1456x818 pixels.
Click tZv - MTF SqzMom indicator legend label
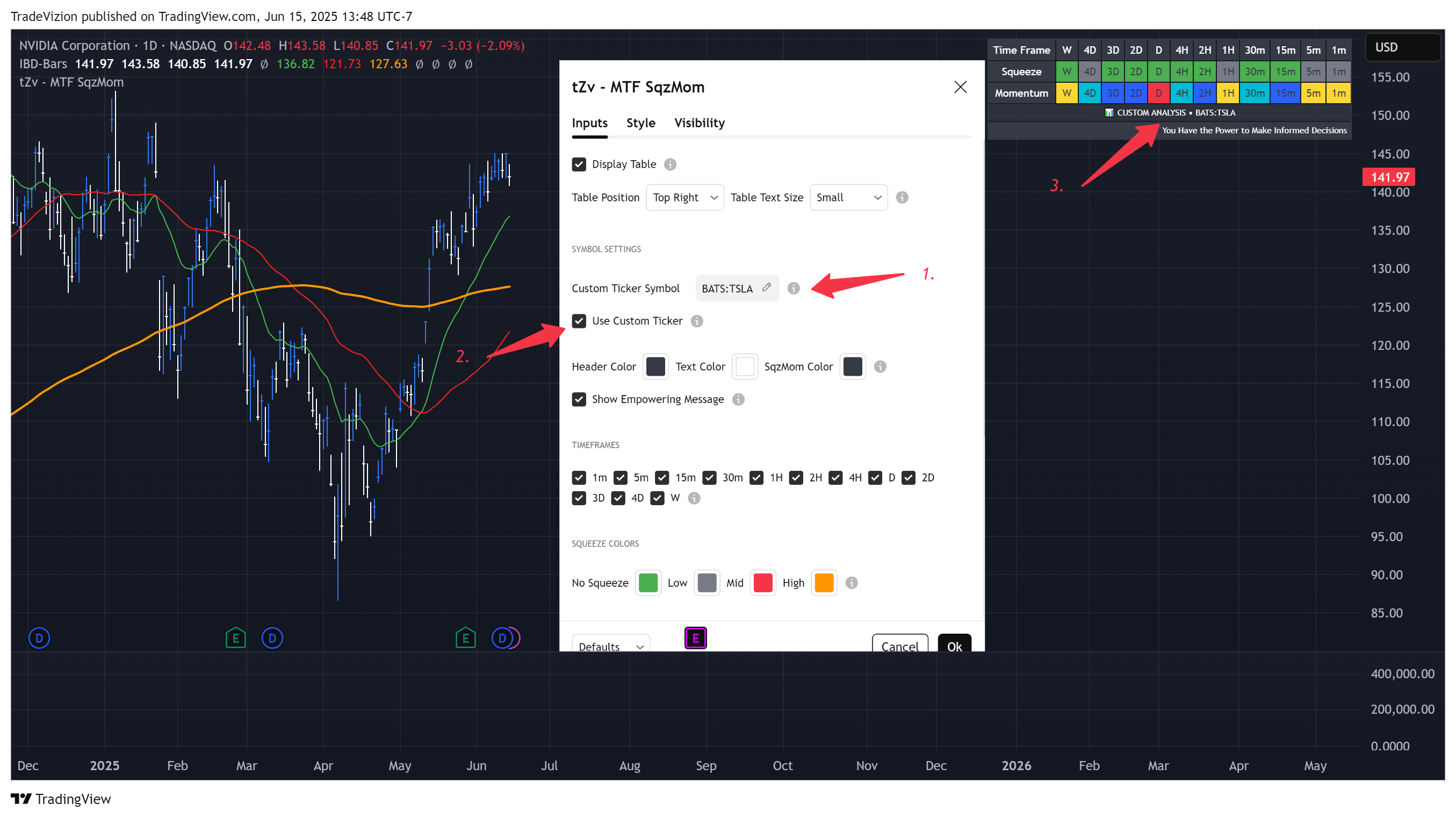pos(71,82)
